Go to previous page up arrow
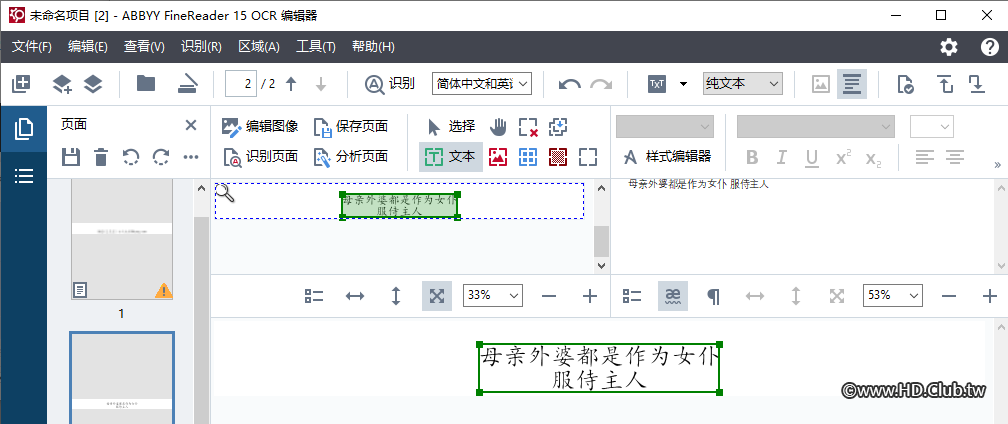1008x424 pixels. (291, 84)
